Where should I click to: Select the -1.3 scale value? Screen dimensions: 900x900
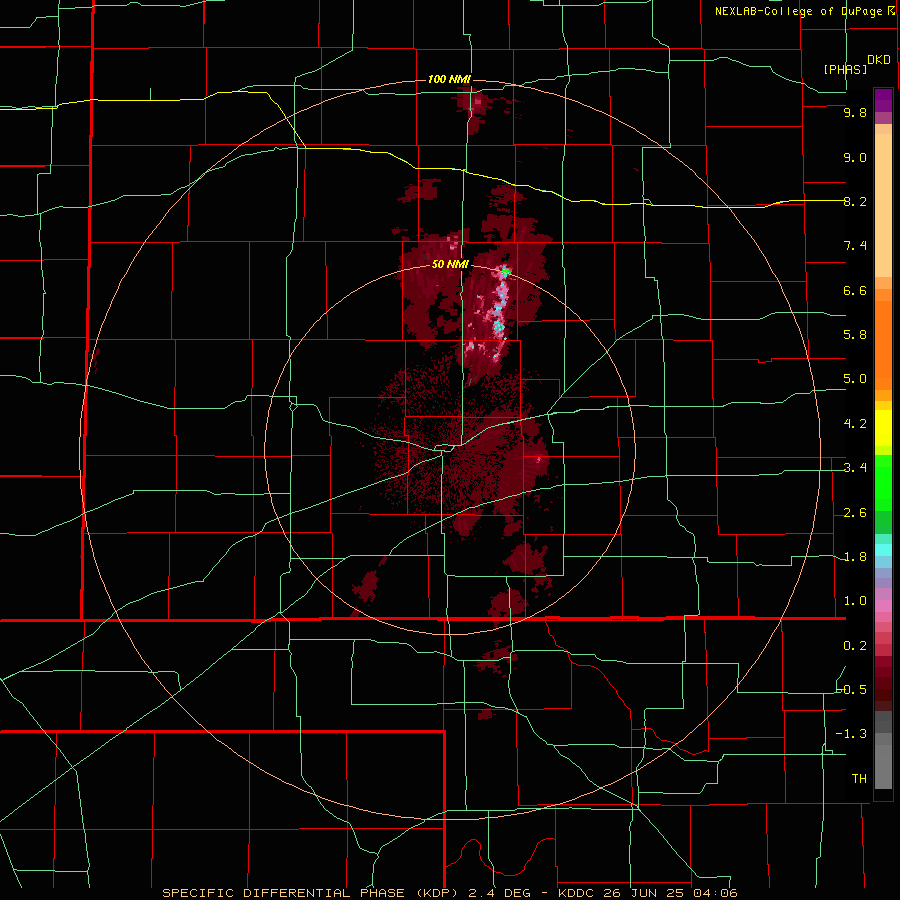[852, 734]
